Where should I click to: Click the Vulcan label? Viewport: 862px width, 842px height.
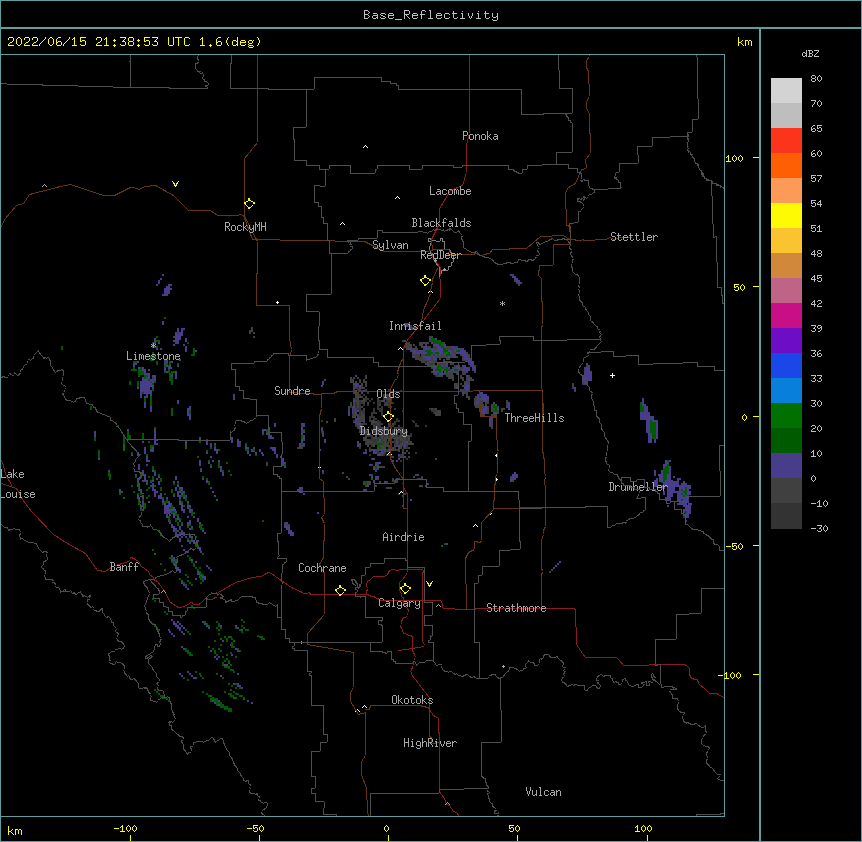[x=543, y=792]
